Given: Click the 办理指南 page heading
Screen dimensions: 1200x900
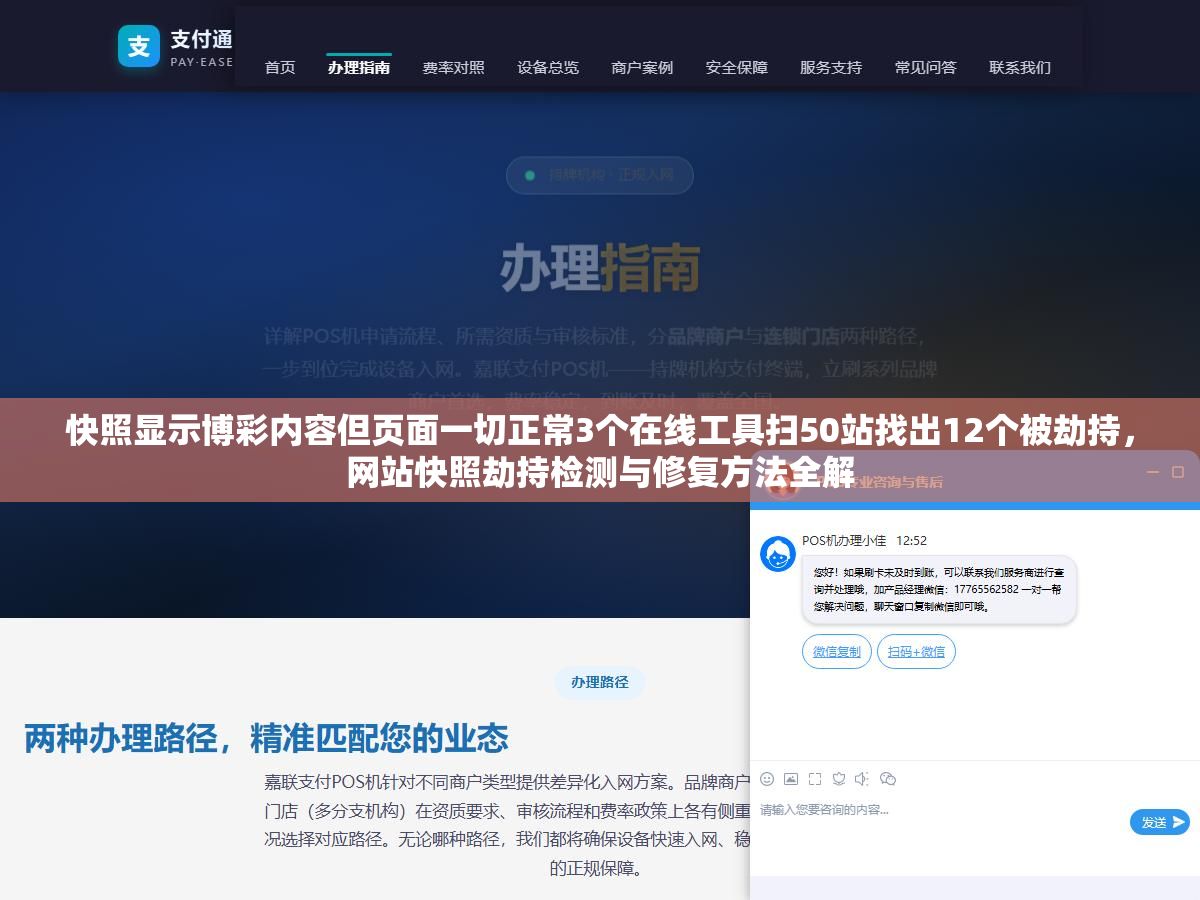Looking at the screenshot, I should pos(600,267).
